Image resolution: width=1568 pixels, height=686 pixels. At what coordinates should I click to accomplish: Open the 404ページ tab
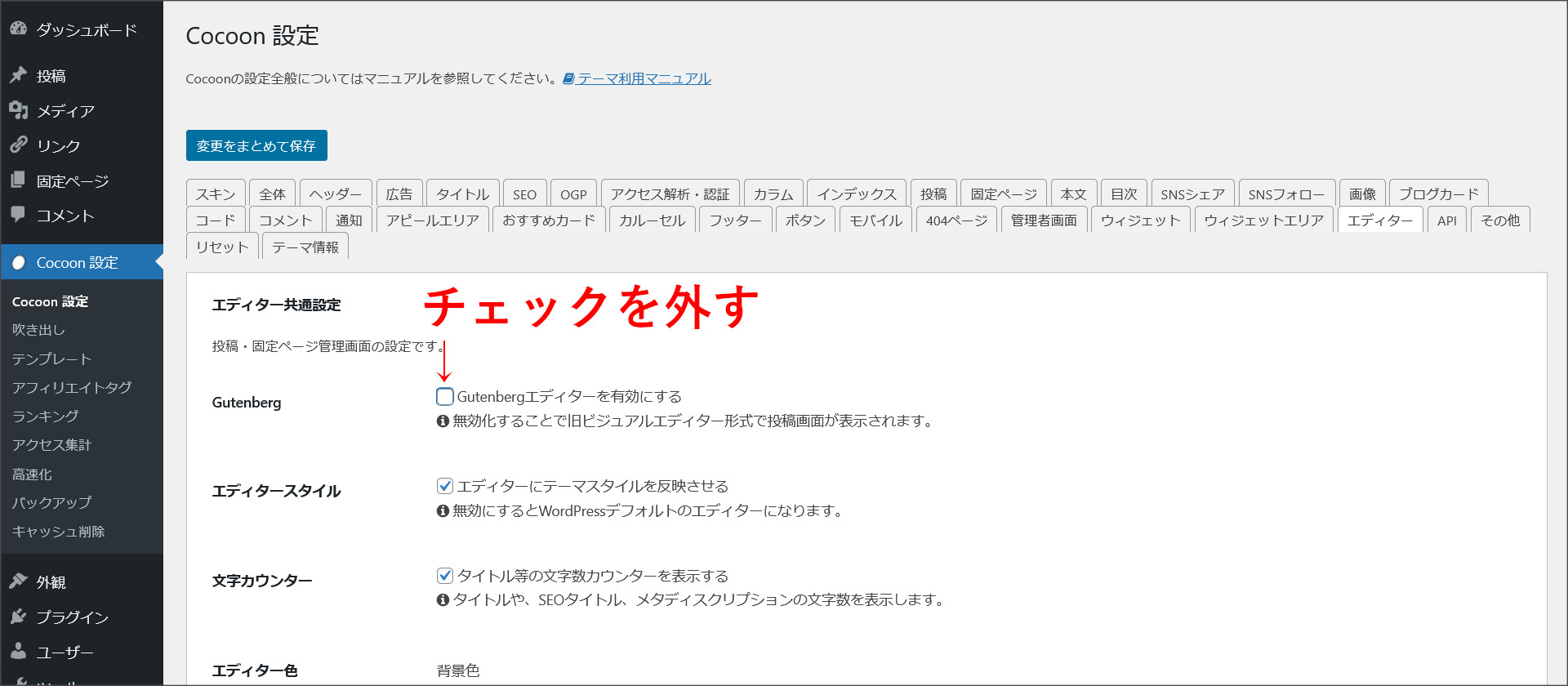click(x=956, y=220)
